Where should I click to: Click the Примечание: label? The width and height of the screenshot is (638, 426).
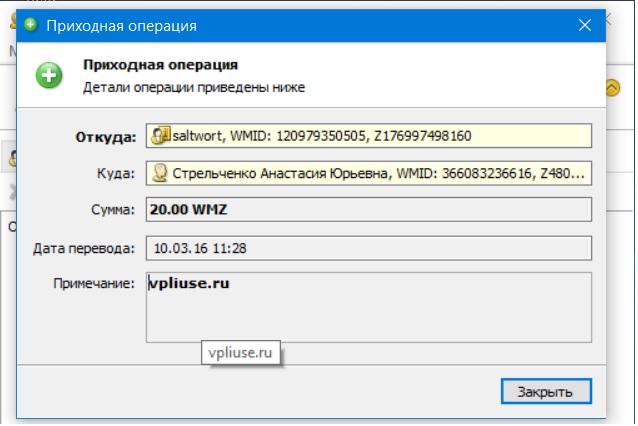click(94, 283)
